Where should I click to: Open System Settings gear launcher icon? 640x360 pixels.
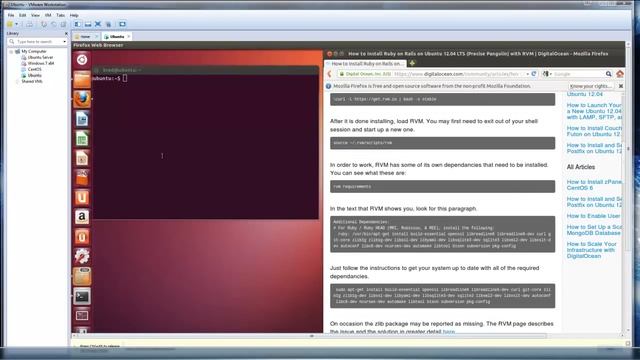tap(82, 256)
